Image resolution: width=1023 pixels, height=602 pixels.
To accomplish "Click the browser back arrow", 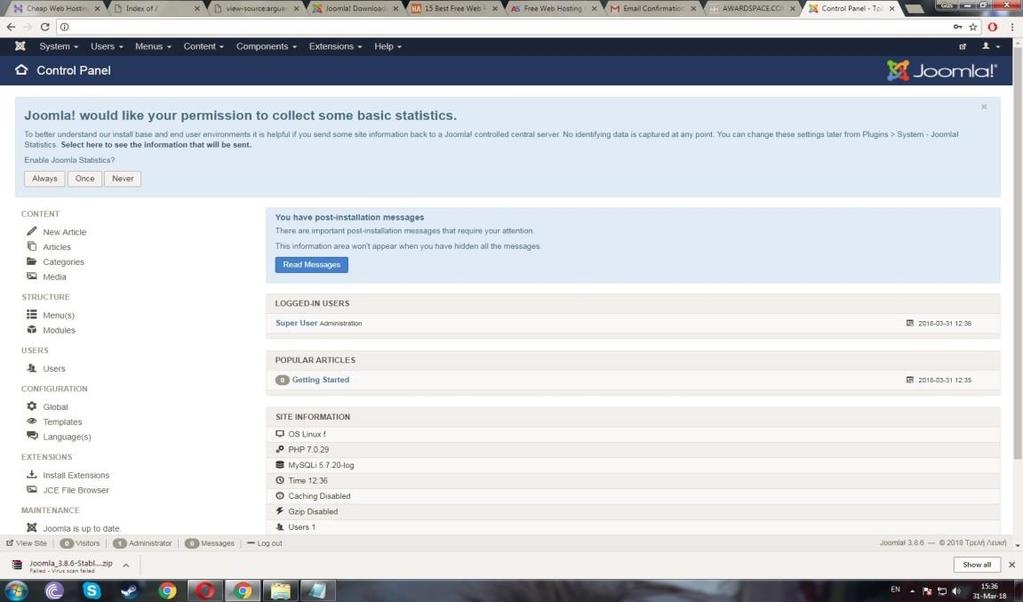I will tap(10, 27).
